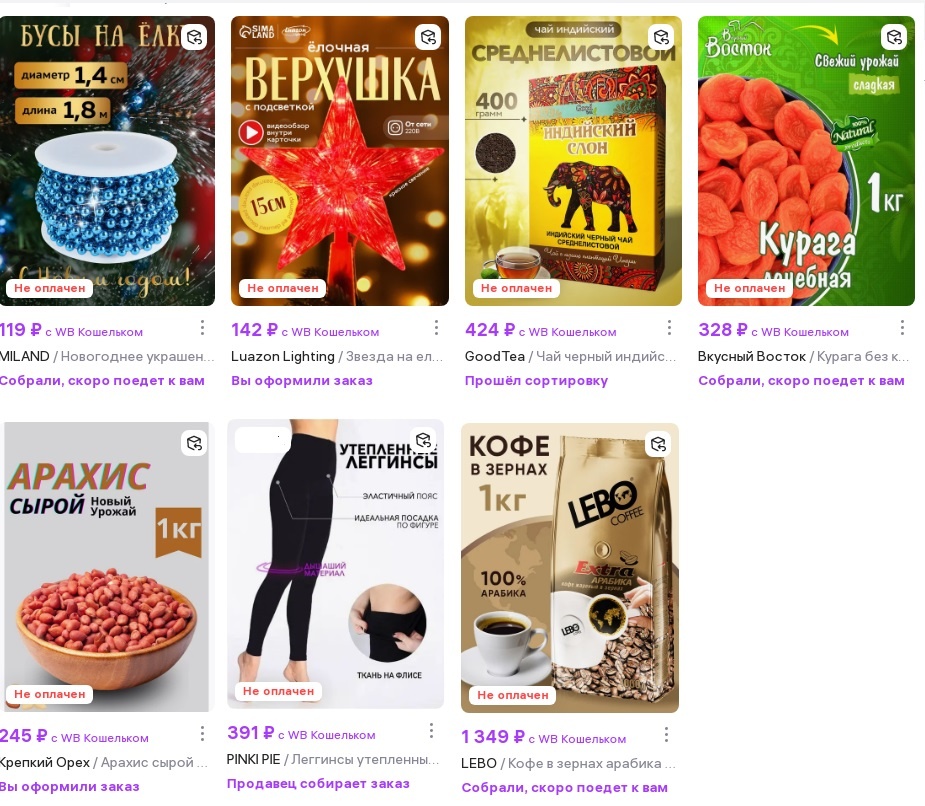Click the box icon on the leggings card

tap(424, 440)
